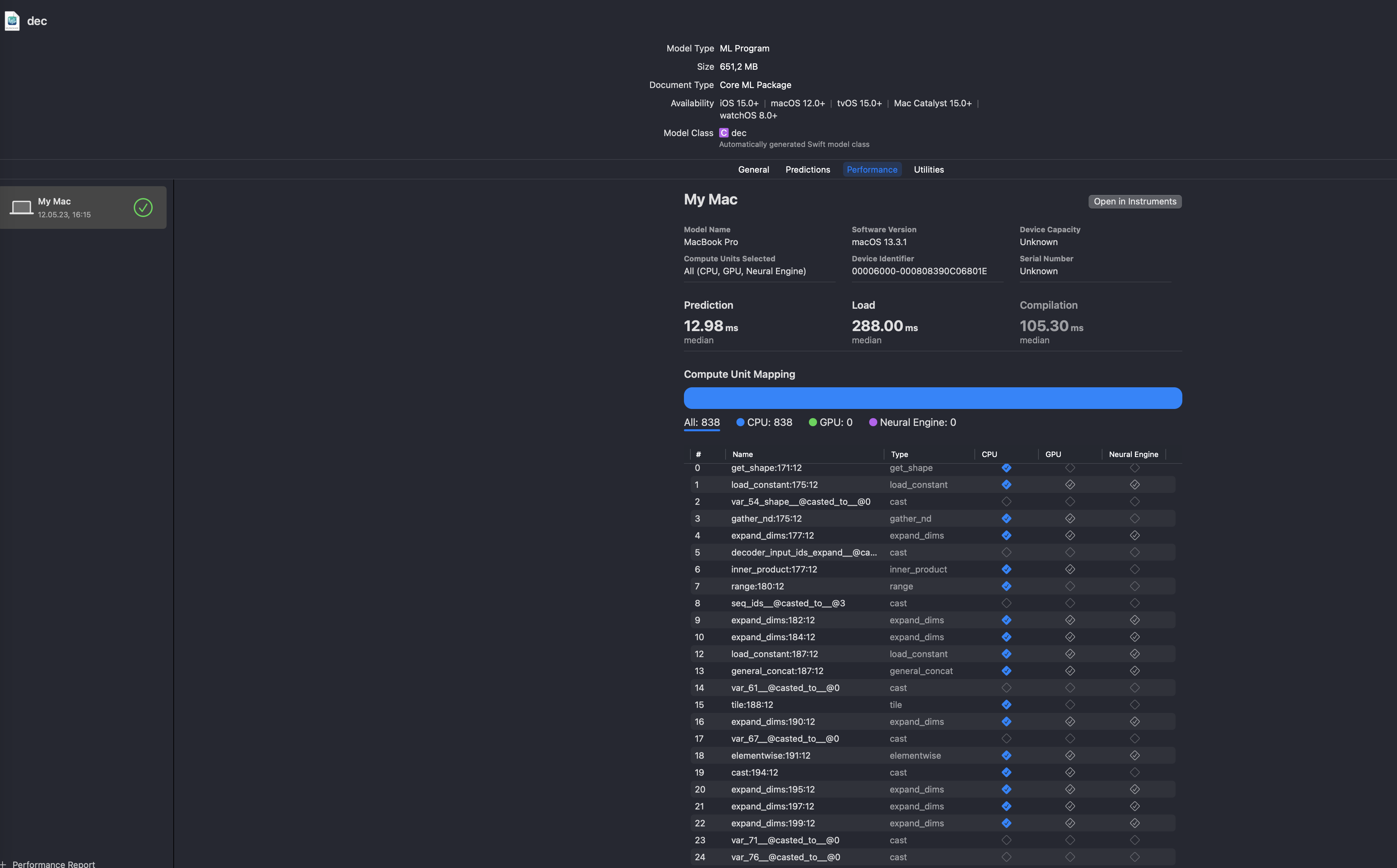The height and width of the screenshot is (868, 1397).
Task: Click GPU diamond for cast:194:12 row
Action: click(1070, 773)
